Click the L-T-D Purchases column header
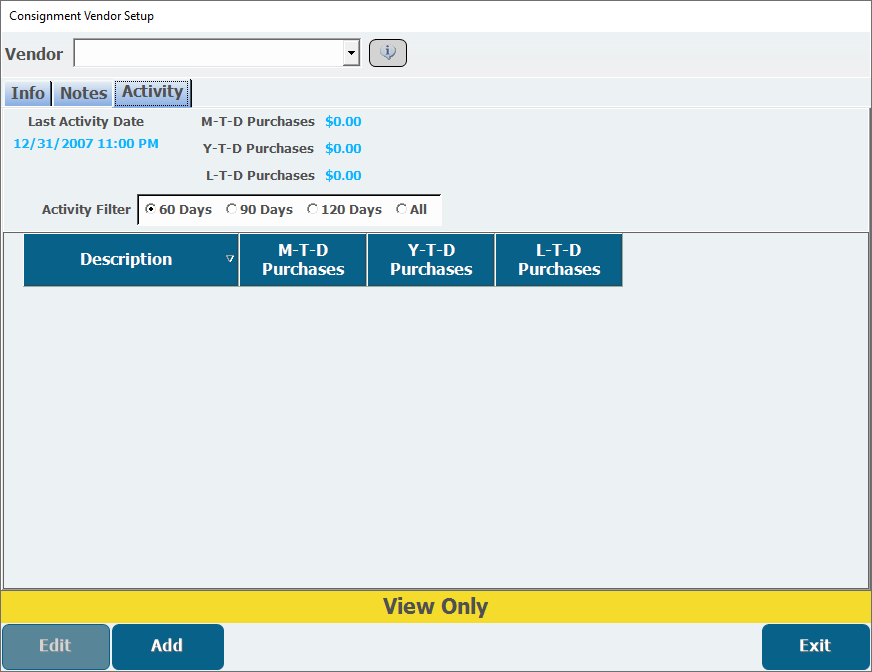872x672 pixels. point(559,260)
